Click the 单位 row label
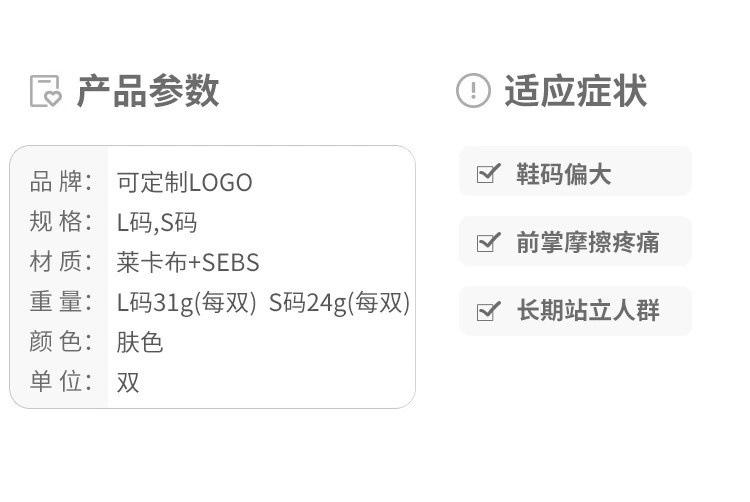750x502 pixels. pyautogui.click(x=60, y=382)
